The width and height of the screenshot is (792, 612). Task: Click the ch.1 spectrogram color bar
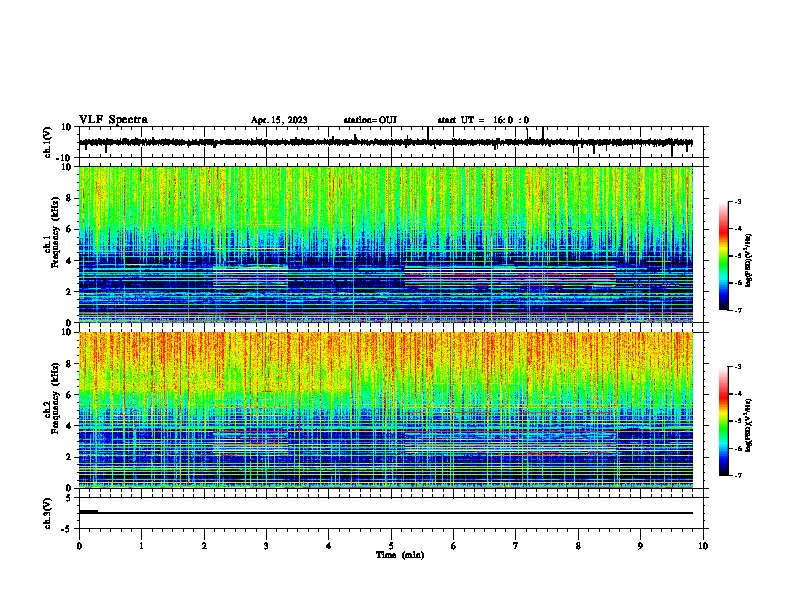[724, 256]
